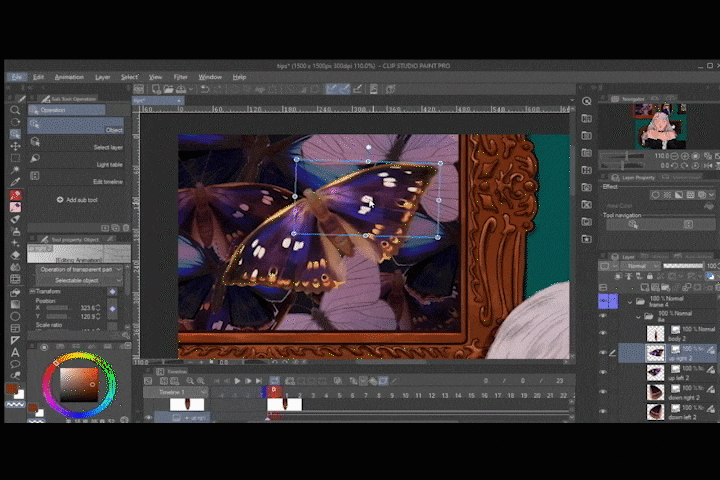
Task: Collapse the Transform section
Action: [x=33, y=292]
